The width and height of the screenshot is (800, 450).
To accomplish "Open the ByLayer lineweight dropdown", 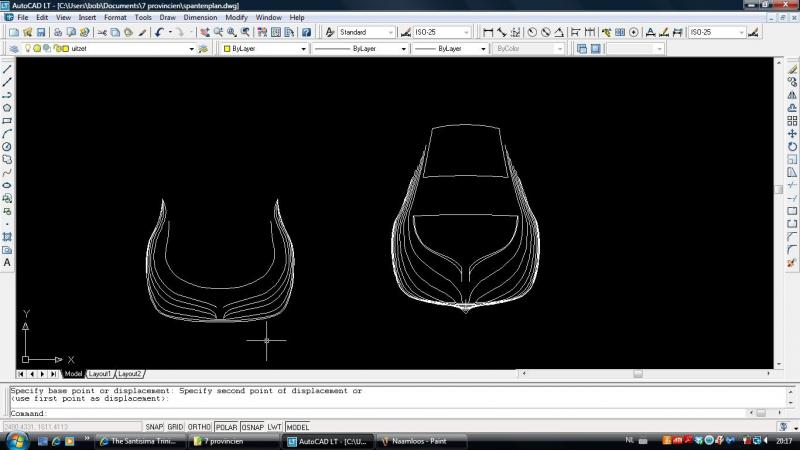I will (483, 49).
